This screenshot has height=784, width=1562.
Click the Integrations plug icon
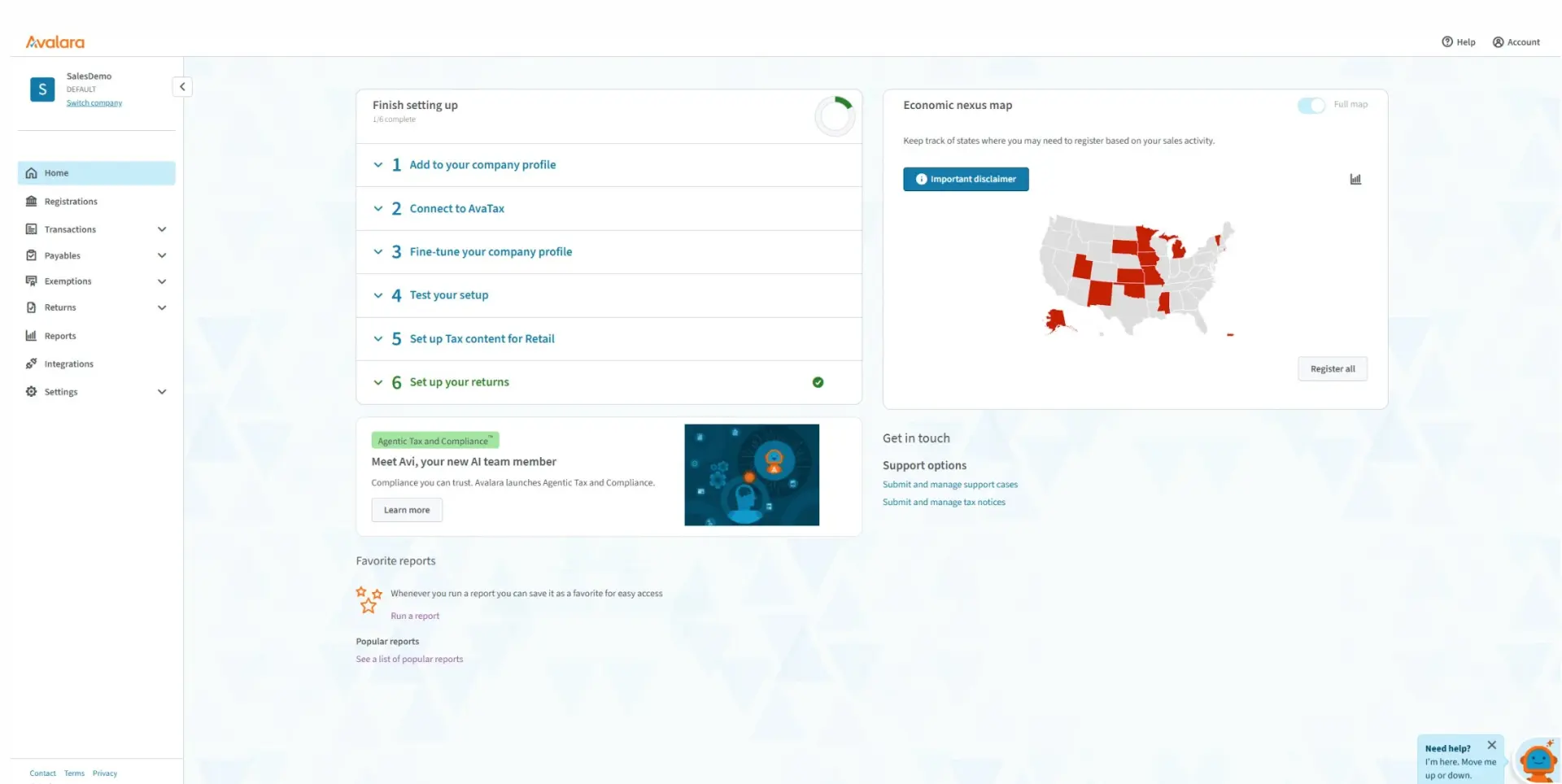(31, 364)
